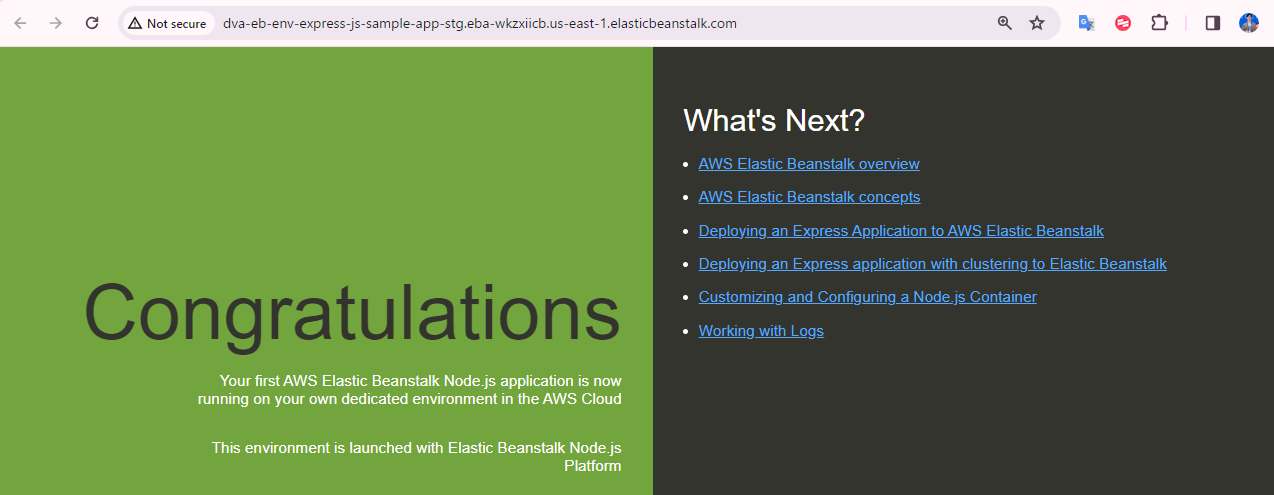Viewport: 1274px width, 495px height.
Task: Open the Chrome profile avatar menu
Action: pos(1249,23)
